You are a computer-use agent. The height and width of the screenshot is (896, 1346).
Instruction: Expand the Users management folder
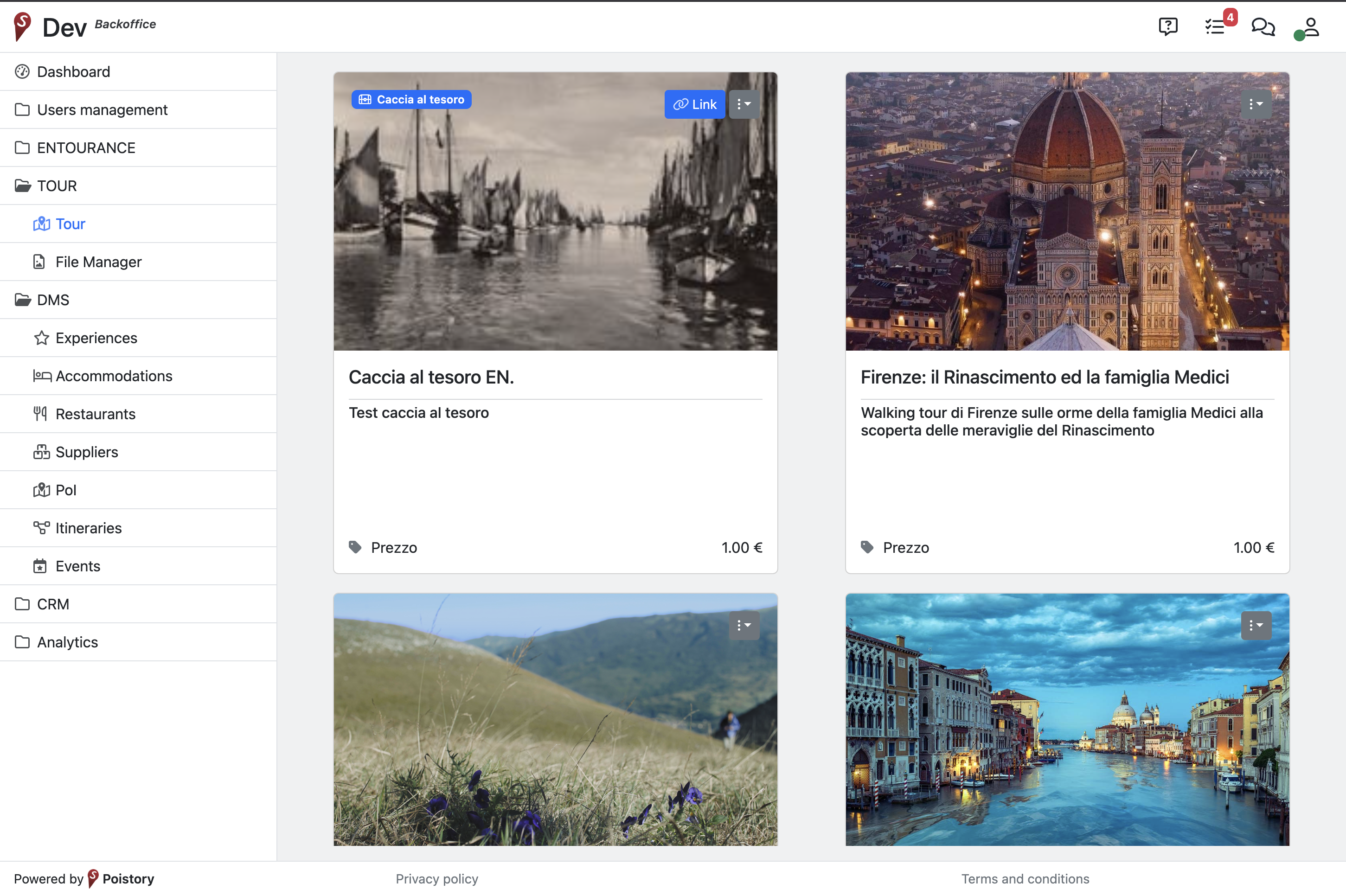coord(138,110)
